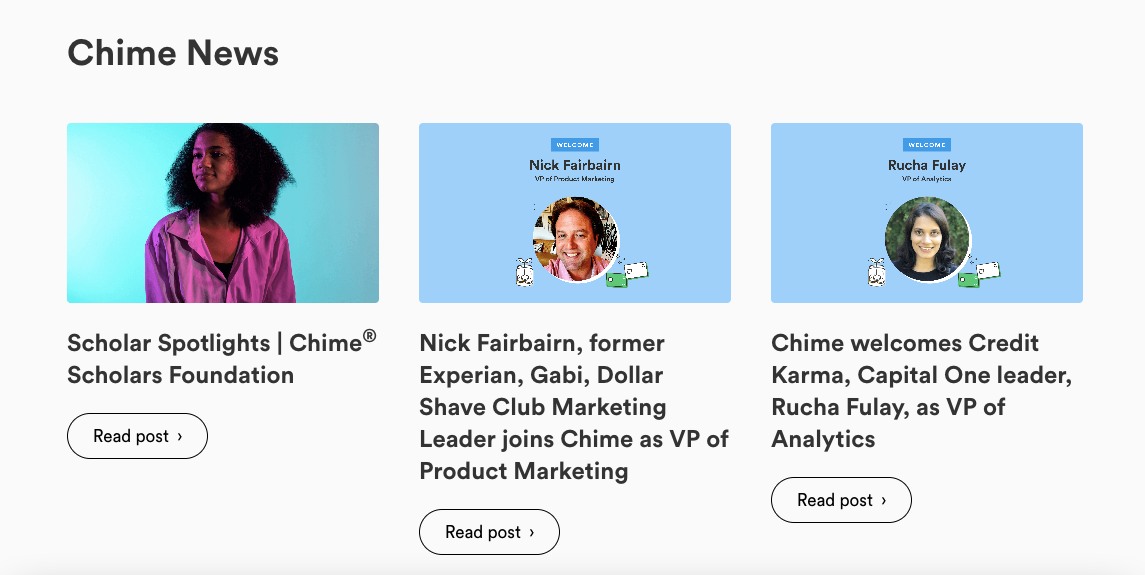Click Nick Fairbairn's circular profile photo
1145x575 pixels.
coord(575,239)
